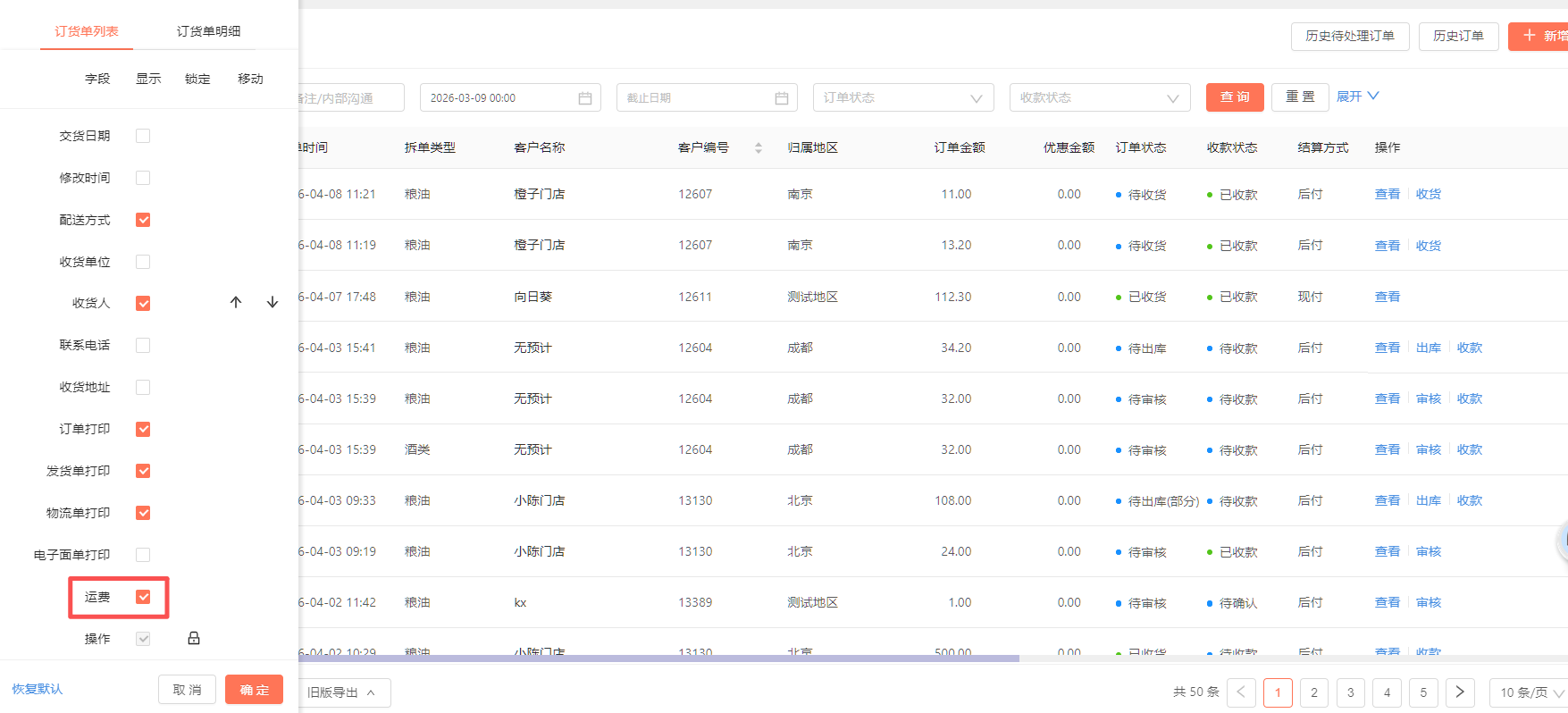Uncheck 配送方式 display checkbox
The width and height of the screenshot is (1568, 713).
tap(143, 220)
